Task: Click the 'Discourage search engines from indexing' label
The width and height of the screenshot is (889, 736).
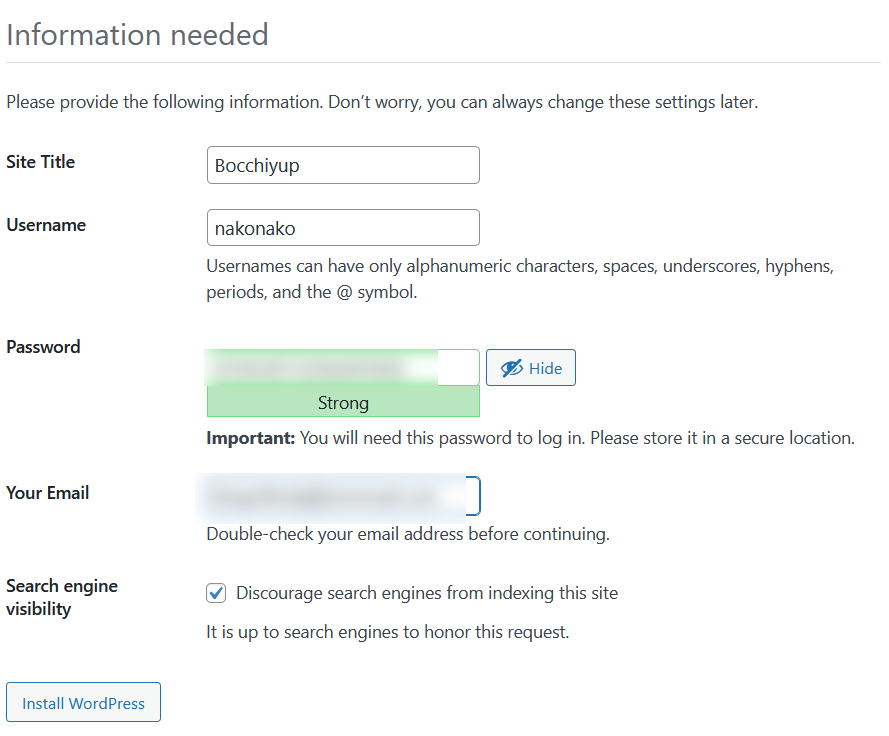Action: coord(427,593)
